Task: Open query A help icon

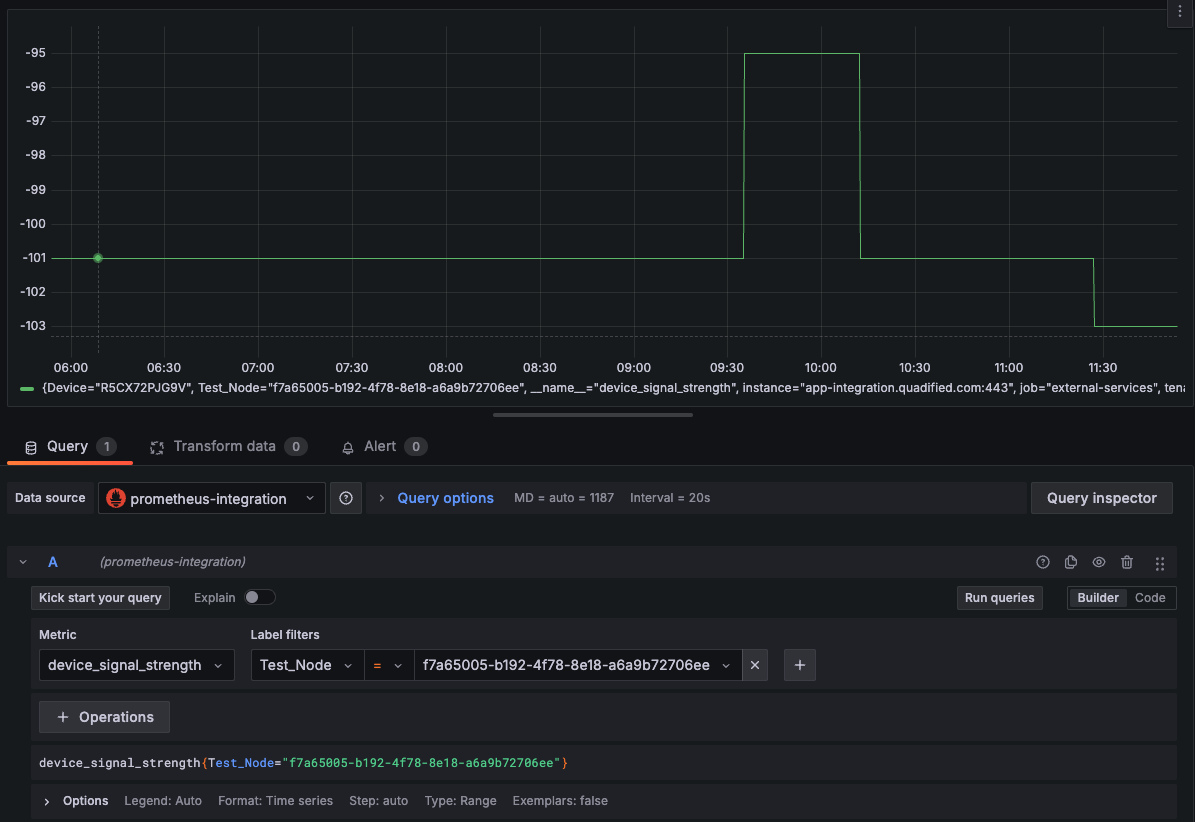Action: (x=1043, y=562)
